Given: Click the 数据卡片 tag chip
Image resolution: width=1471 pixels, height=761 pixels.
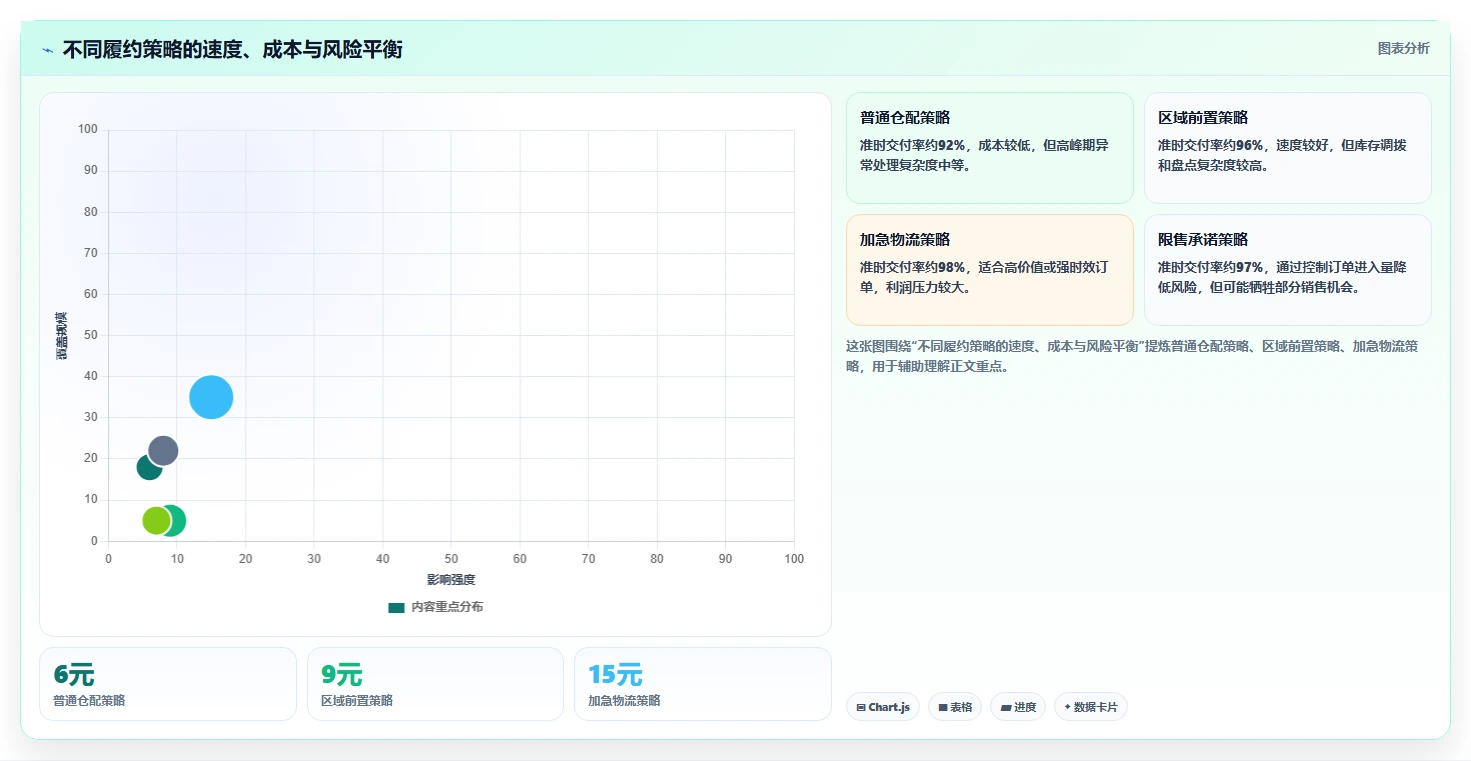Looking at the screenshot, I should pos(1091,707).
